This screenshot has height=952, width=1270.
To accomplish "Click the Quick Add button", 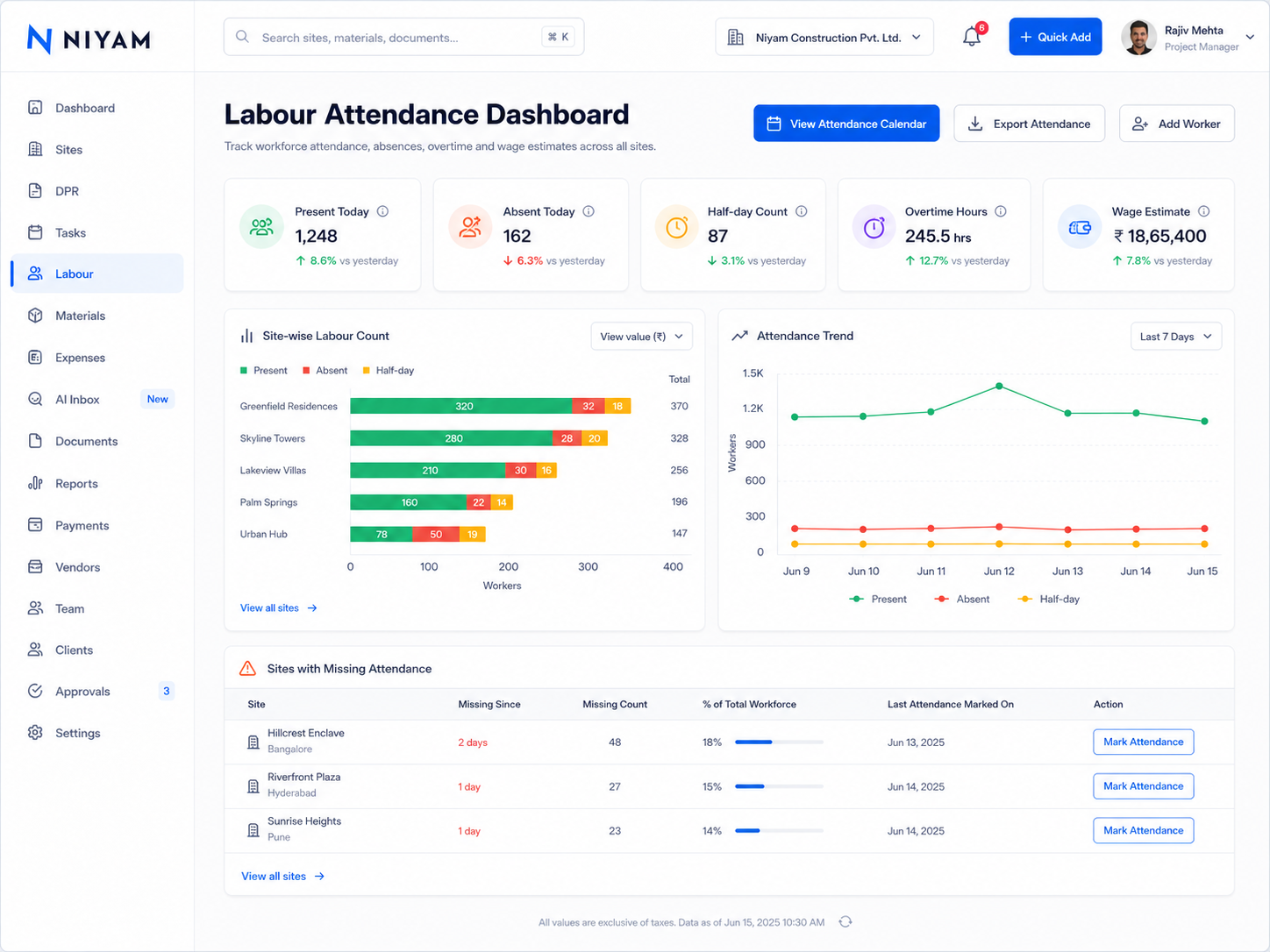I will click(x=1055, y=37).
